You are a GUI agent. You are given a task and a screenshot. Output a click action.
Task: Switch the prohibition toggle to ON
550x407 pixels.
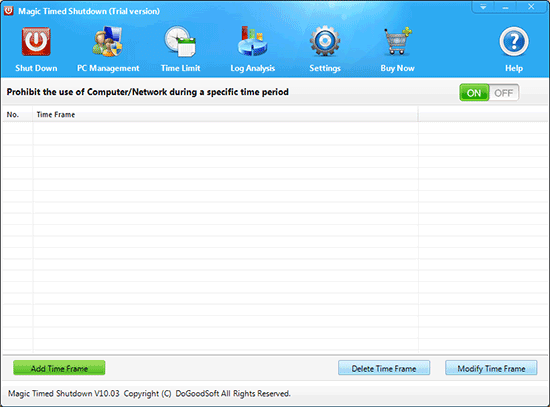tap(474, 93)
